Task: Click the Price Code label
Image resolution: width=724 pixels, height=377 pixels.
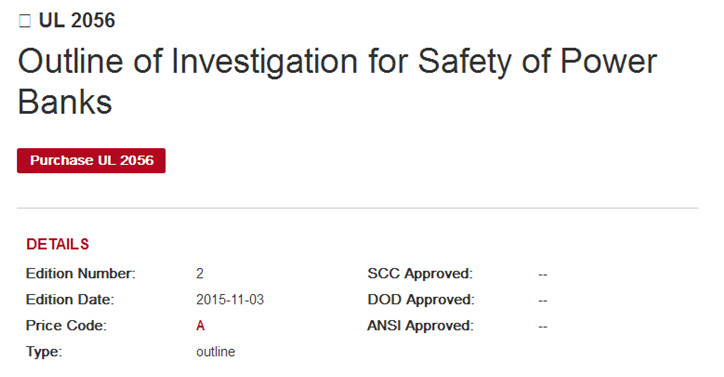Action: (x=66, y=326)
